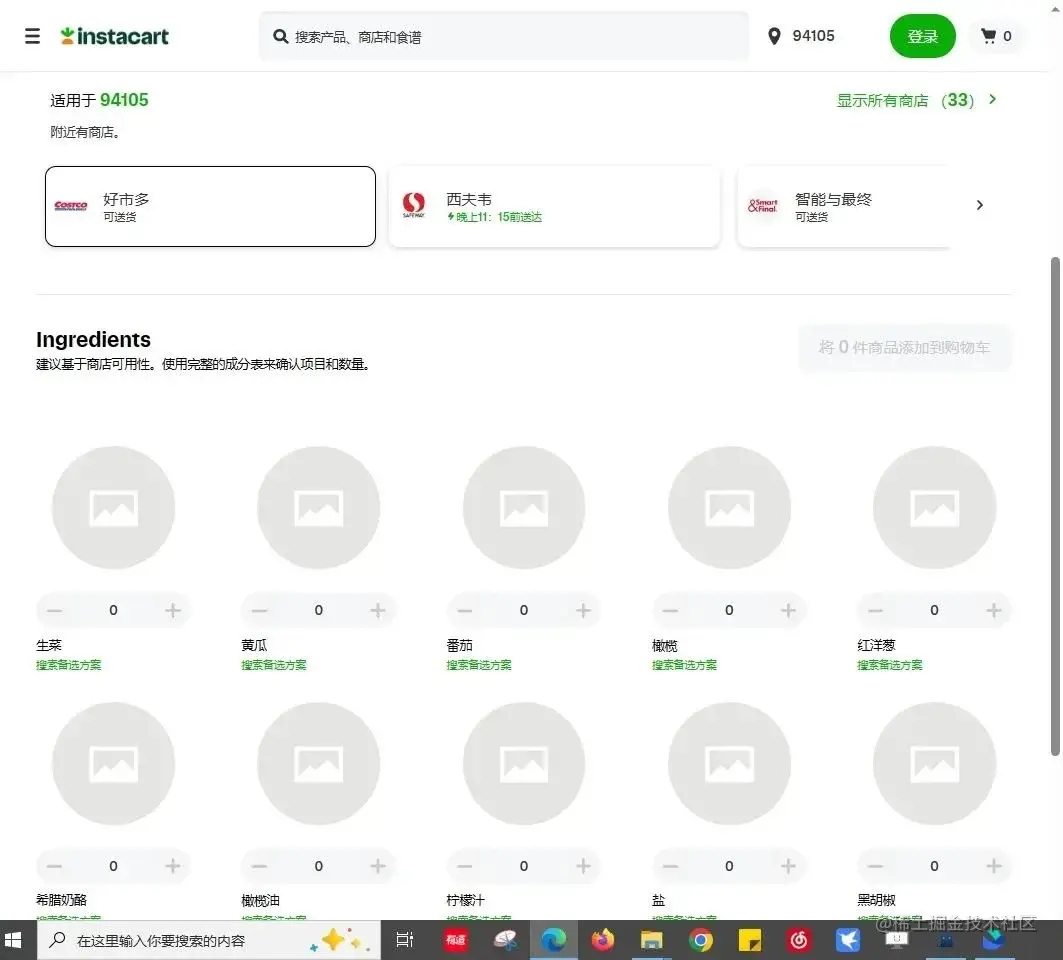
Task: Select the 西夫韦 Safeway store card
Action: (x=554, y=206)
